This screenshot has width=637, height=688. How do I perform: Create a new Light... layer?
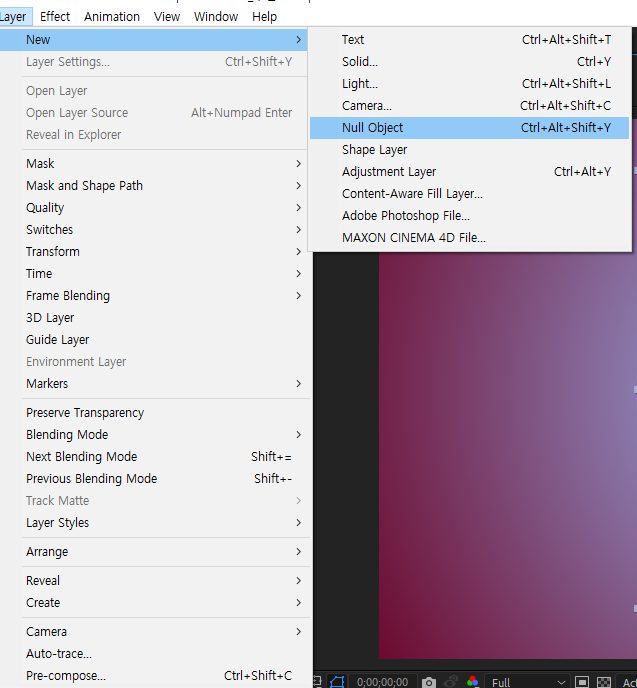[469, 83]
